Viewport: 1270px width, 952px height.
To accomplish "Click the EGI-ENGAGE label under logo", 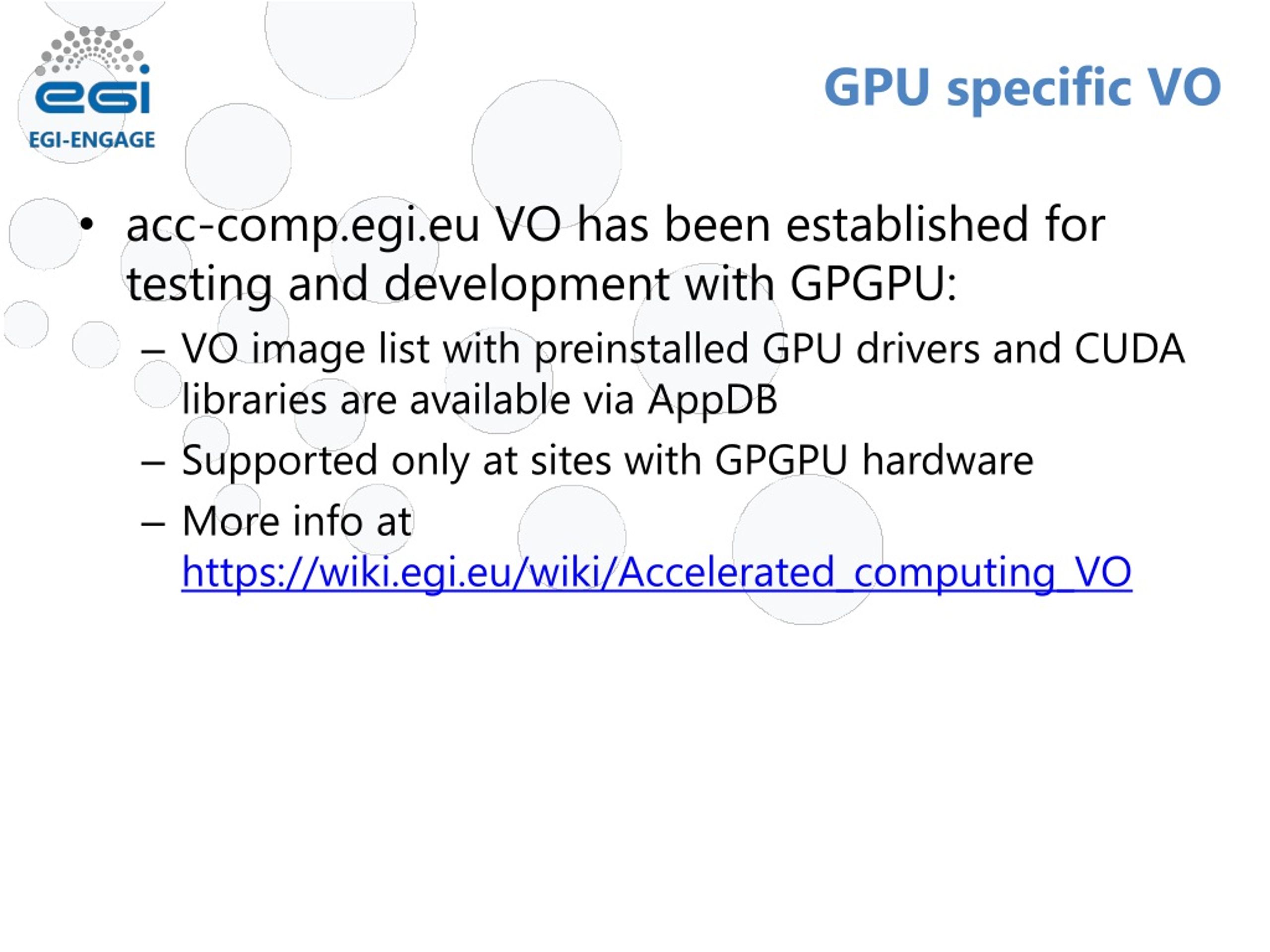I will pos(92,139).
